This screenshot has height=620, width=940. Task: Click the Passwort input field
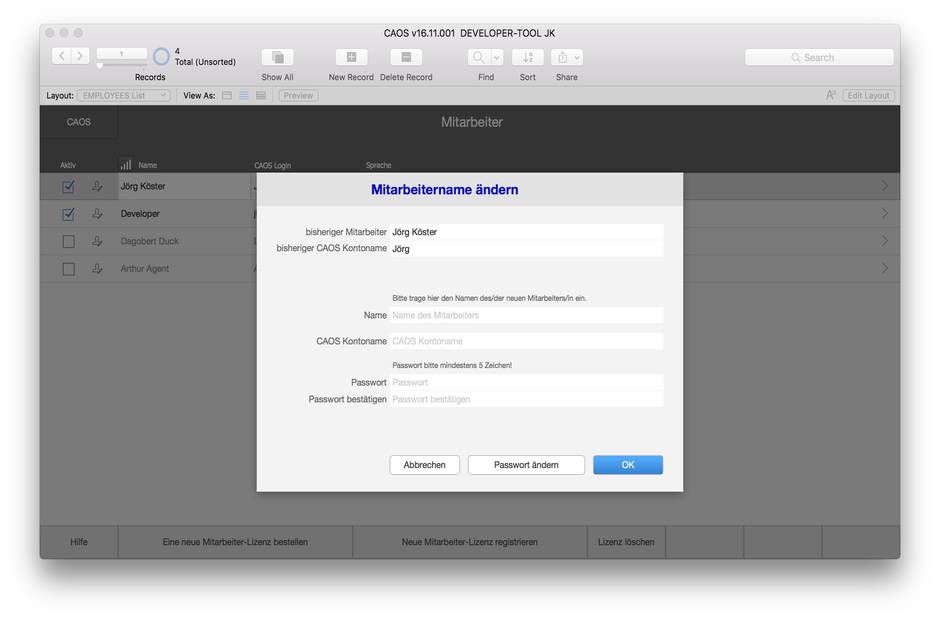(526, 383)
